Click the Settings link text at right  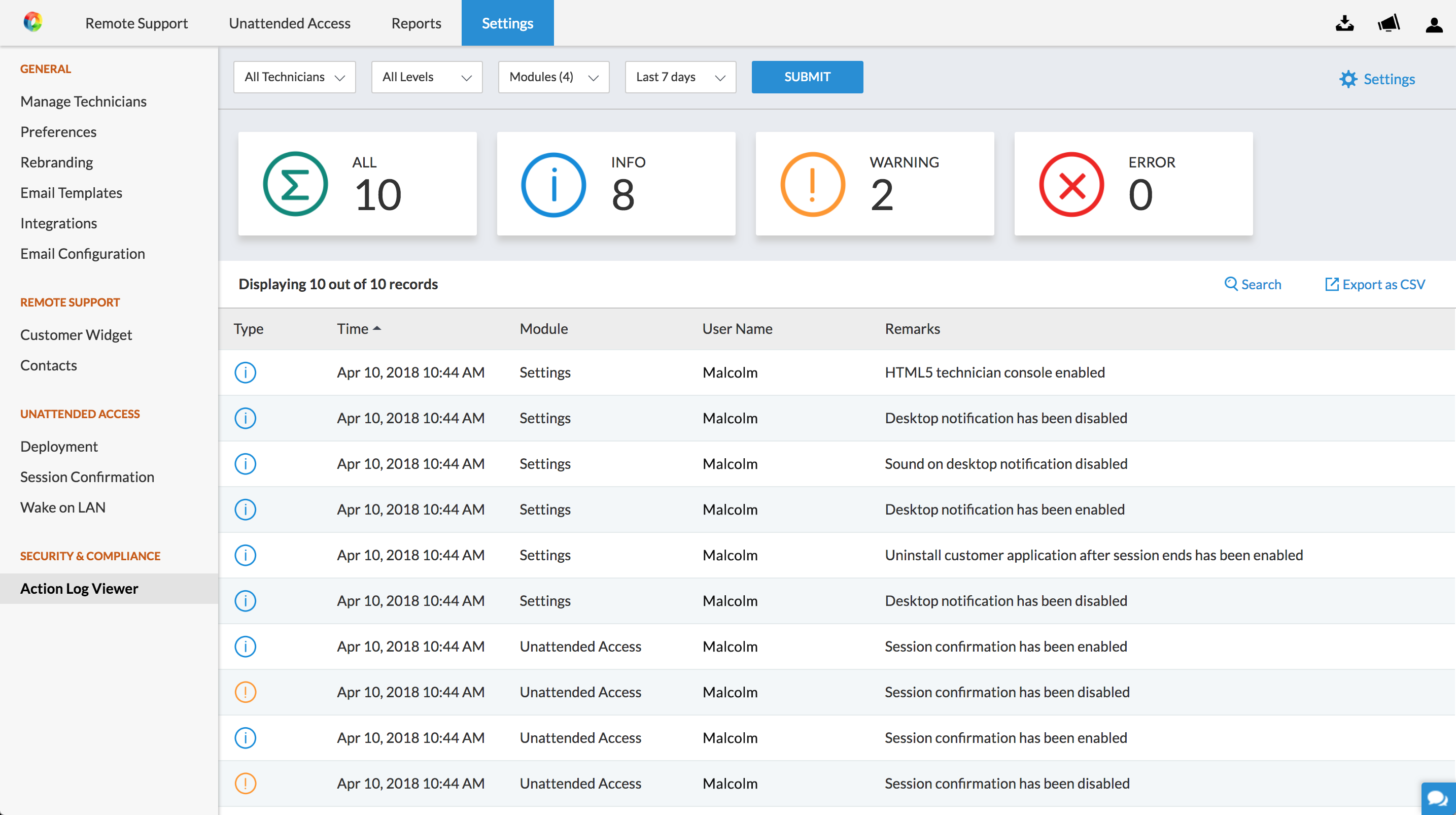(x=1389, y=79)
